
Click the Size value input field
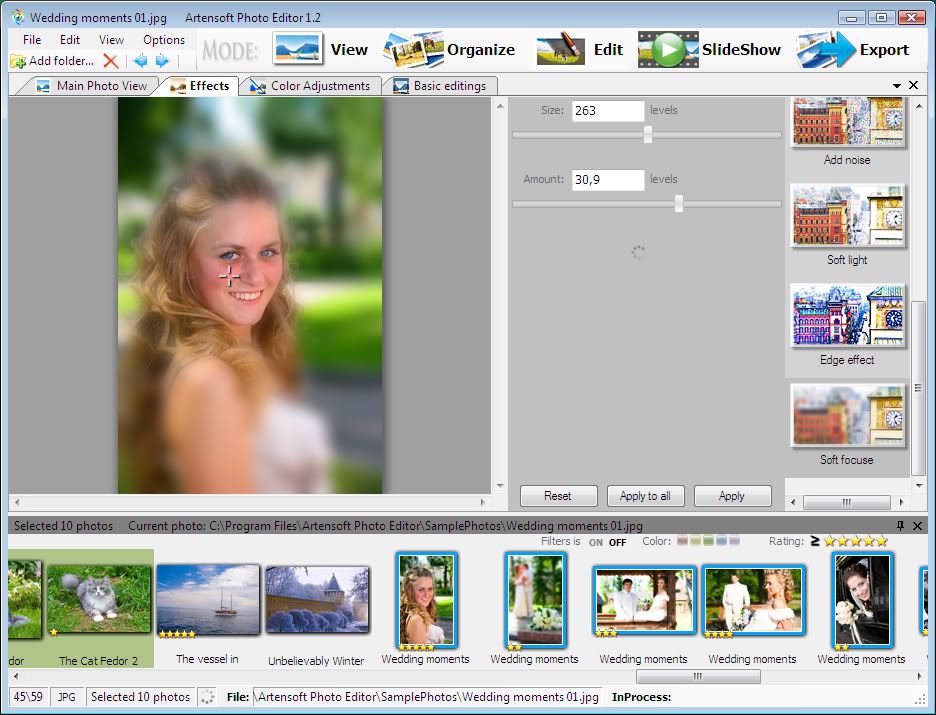coord(607,111)
